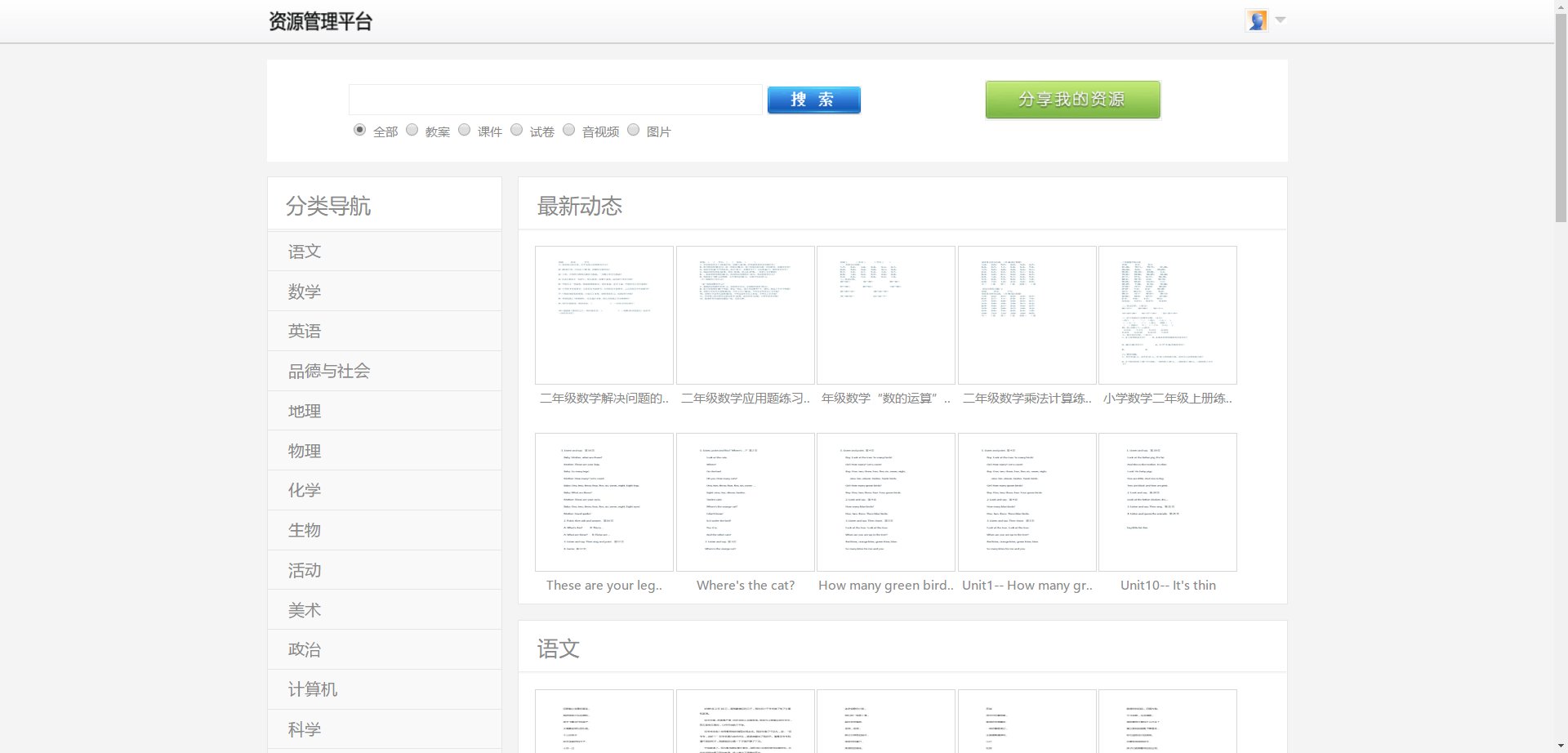Click the 最新动态 section heading
The height and width of the screenshot is (753, 1568).
(580, 206)
